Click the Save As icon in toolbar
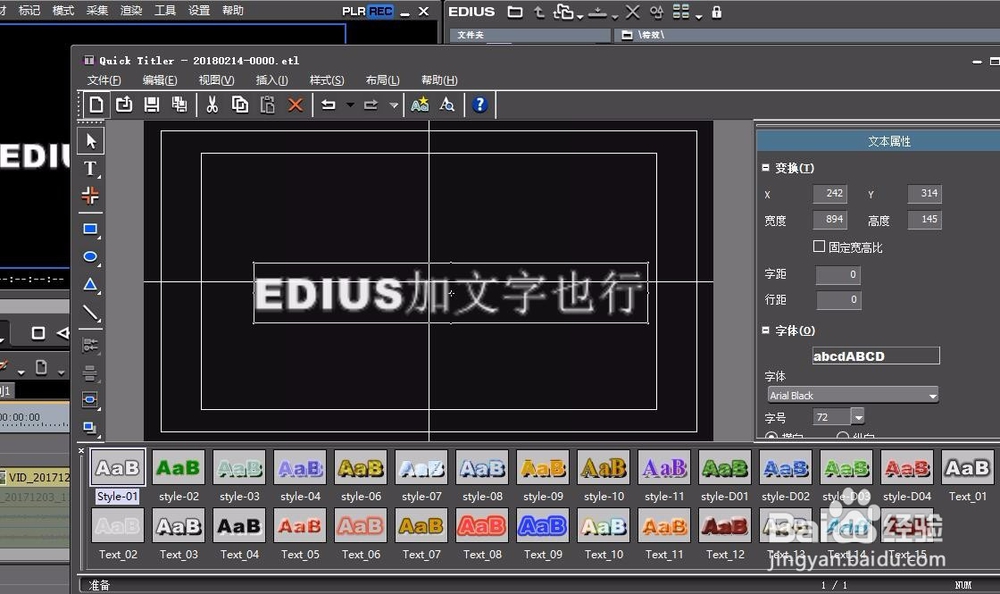Image resolution: width=1000 pixels, height=594 pixels. (179, 105)
